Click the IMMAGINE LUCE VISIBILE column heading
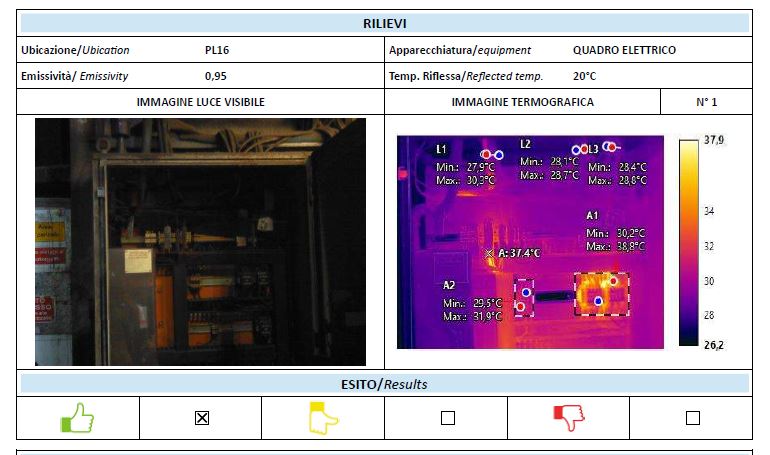 pyautogui.click(x=200, y=102)
